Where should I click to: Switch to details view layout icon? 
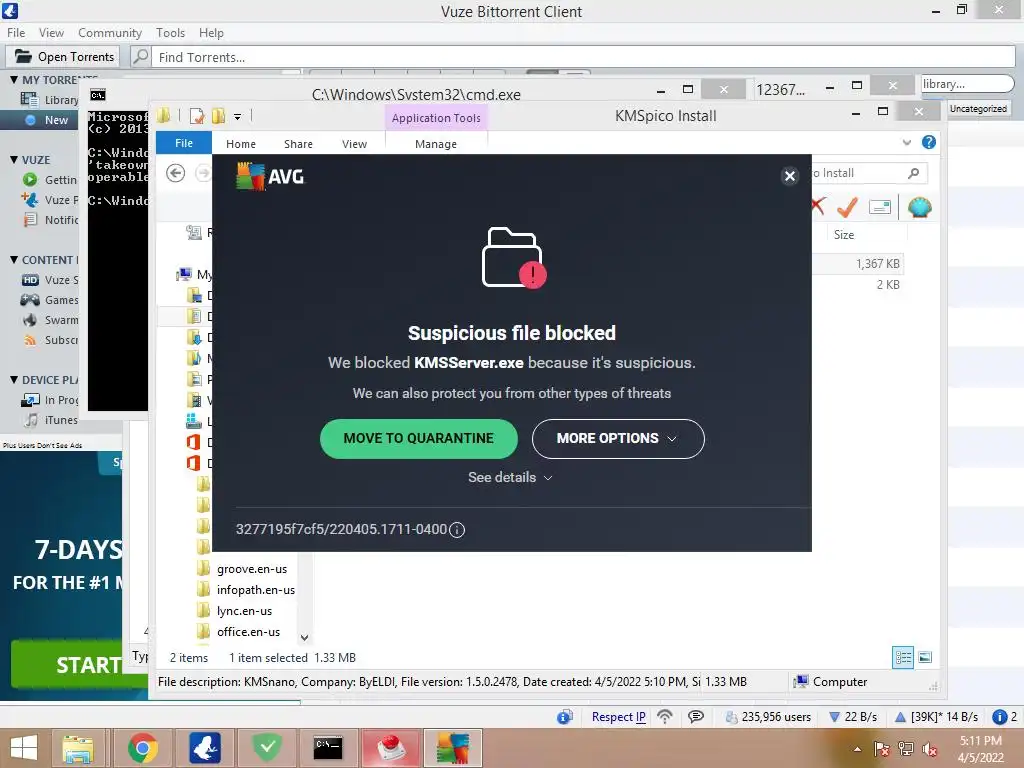pos(903,657)
